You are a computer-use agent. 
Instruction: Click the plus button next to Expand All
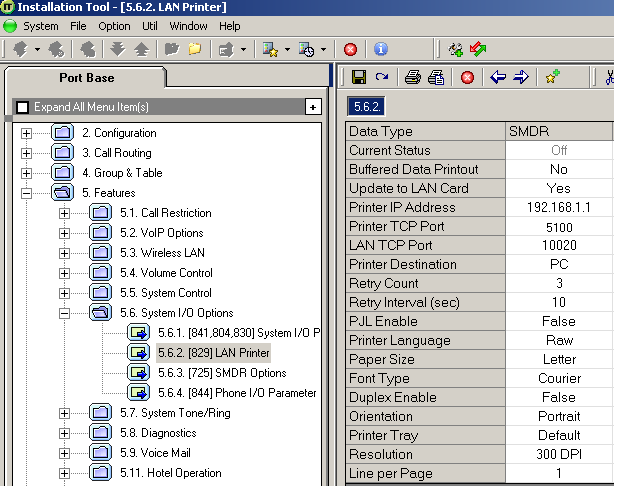pyautogui.click(x=313, y=107)
